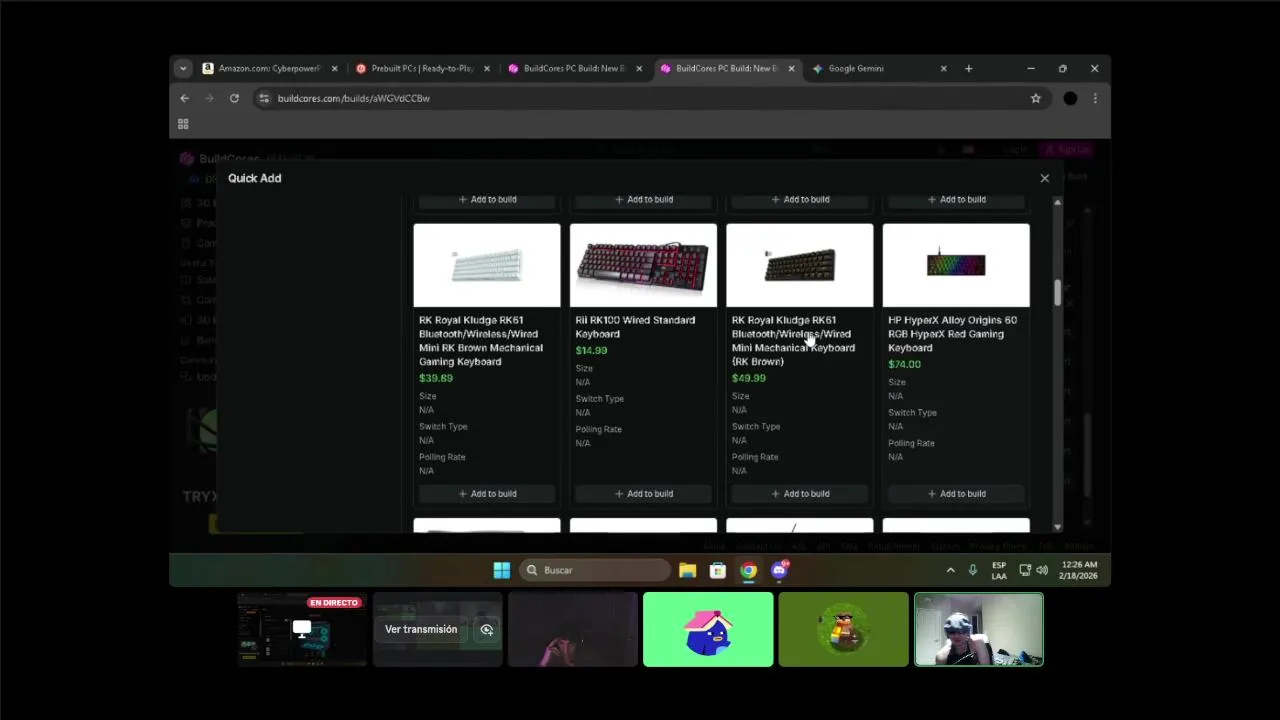Close the Amazon.com browser tab

click(334, 68)
